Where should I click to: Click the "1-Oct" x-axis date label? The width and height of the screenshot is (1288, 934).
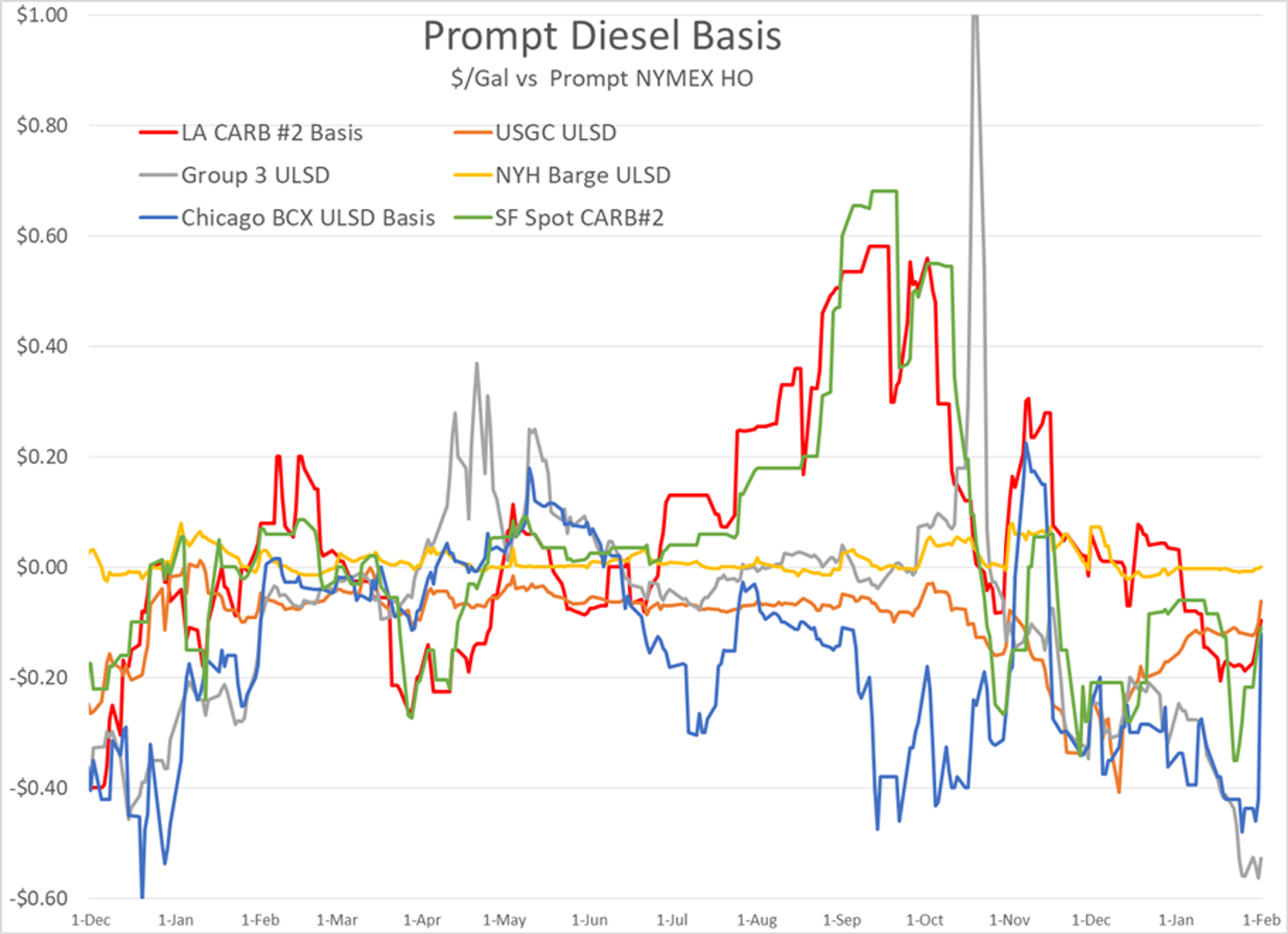924,920
